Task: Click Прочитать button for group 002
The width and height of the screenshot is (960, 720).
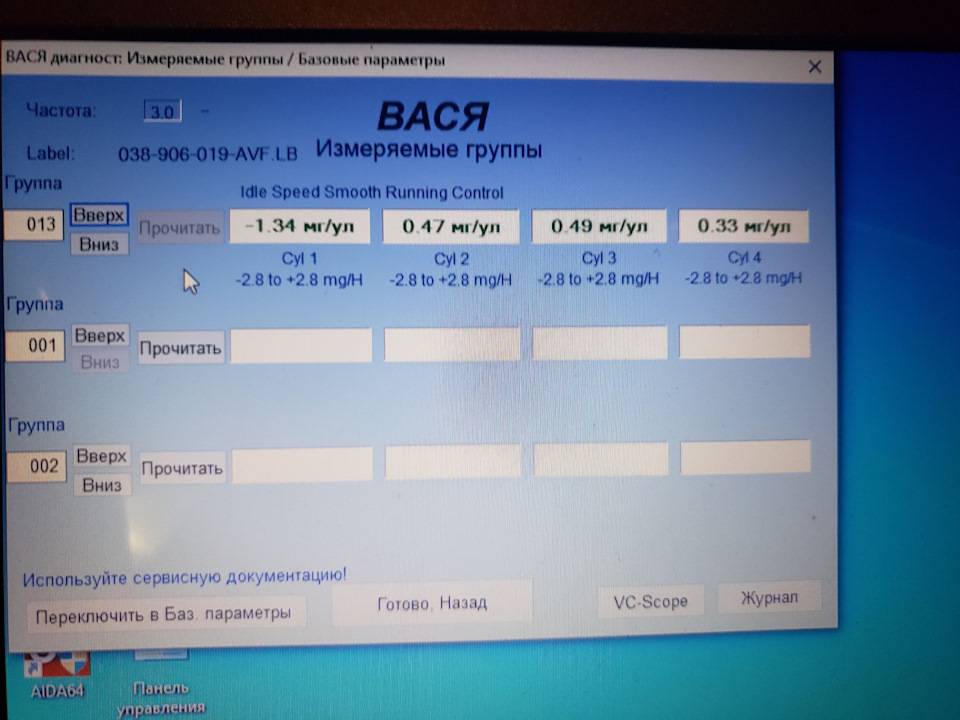Action: click(x=182, y=468)
